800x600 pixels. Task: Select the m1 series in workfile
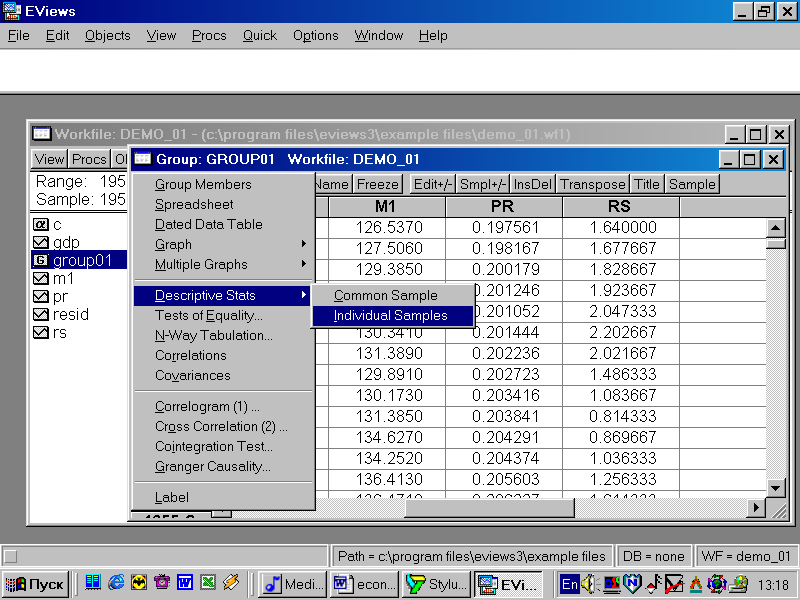coord(54,279)
